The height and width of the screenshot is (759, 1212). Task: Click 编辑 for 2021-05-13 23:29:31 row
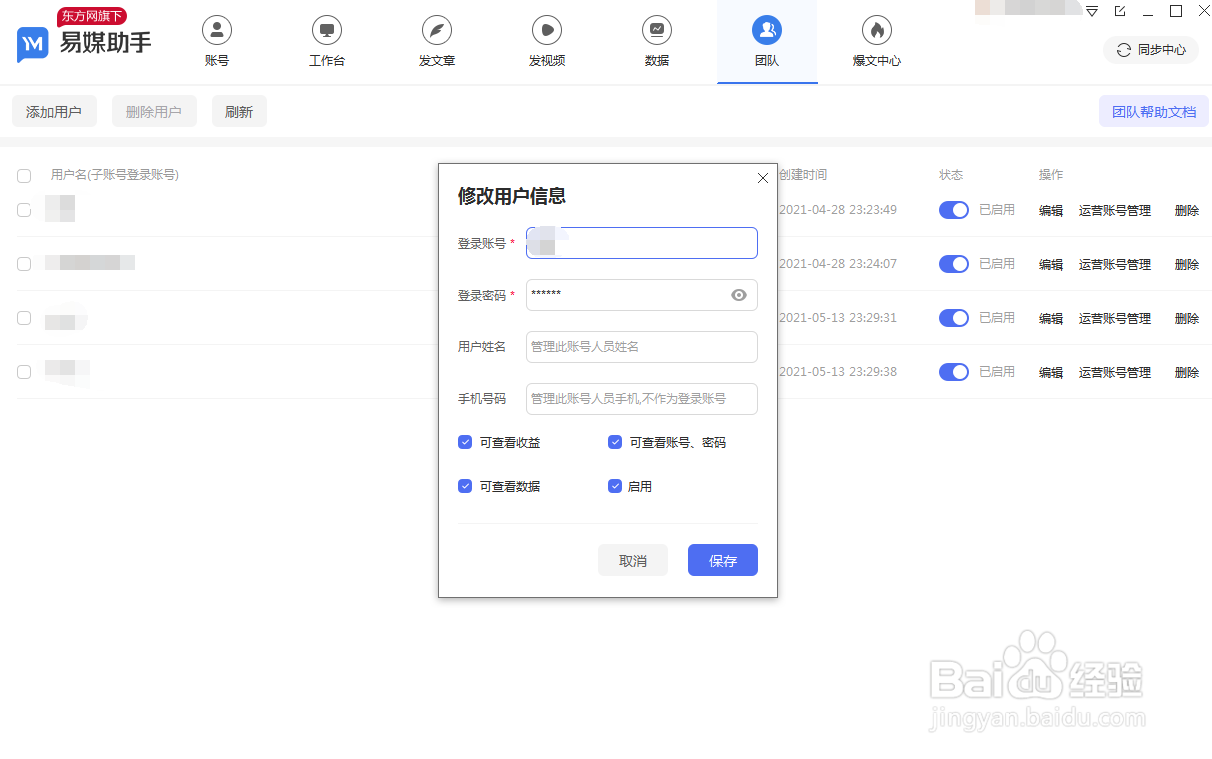point(1051,319)
